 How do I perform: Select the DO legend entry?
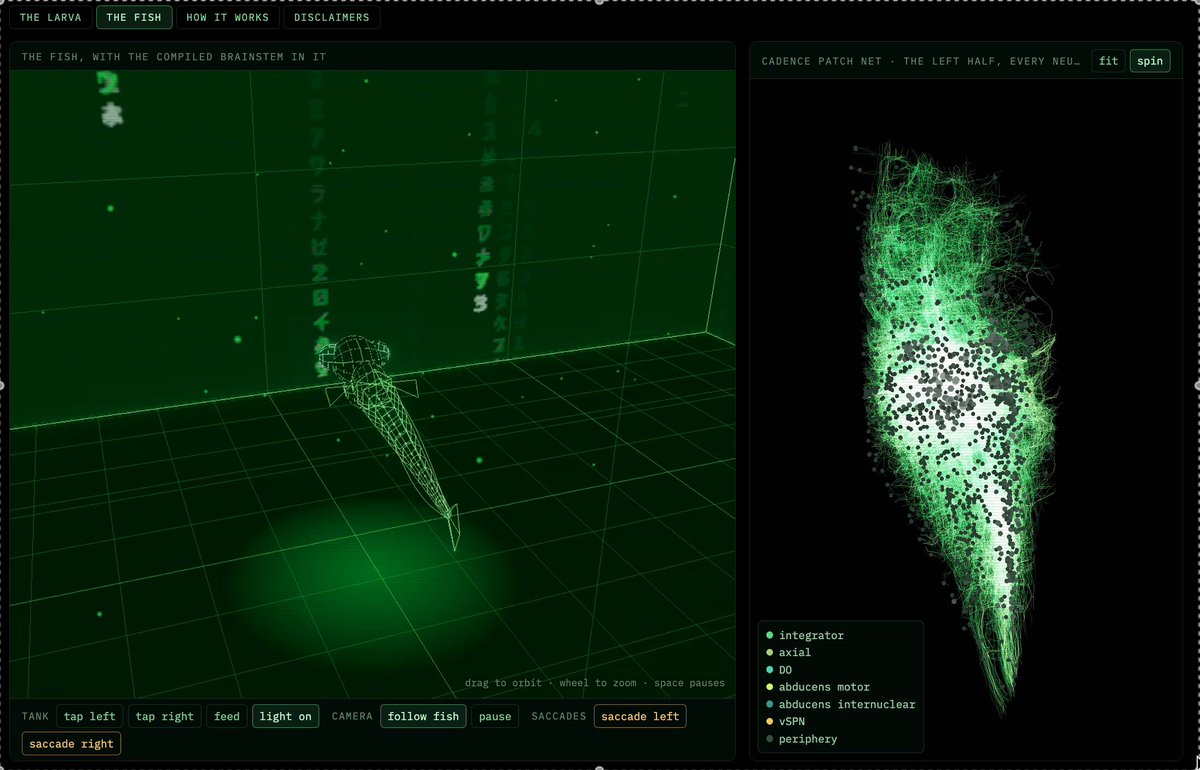coord(779,670)
